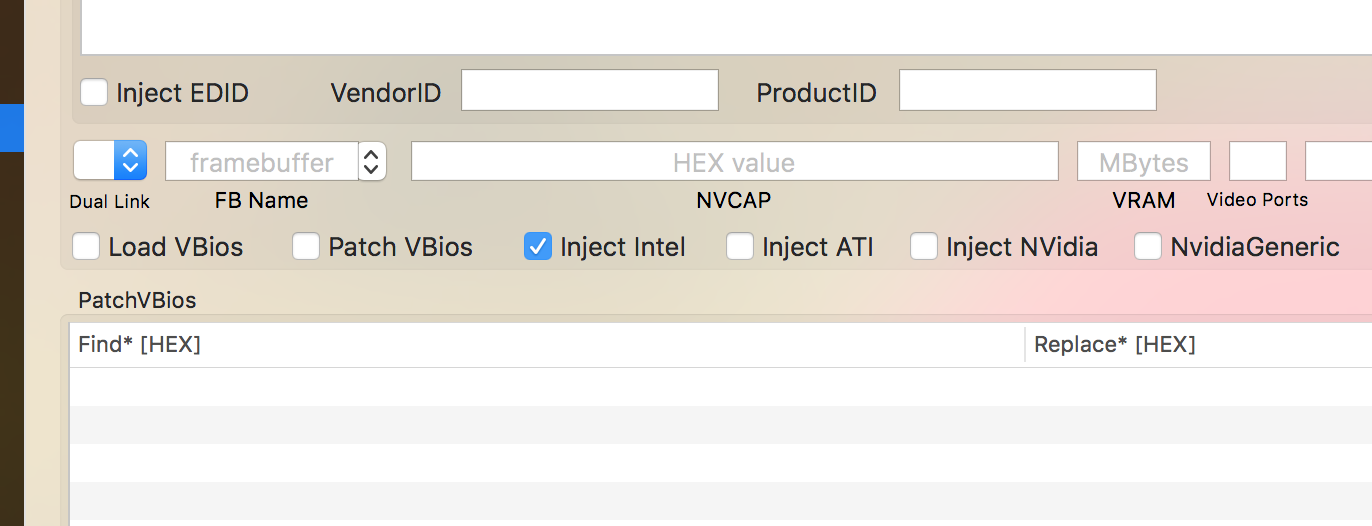This screenshot has height=526, width=1372.
Task: Enable the Inject EDID checkbox
Action: 94,93
